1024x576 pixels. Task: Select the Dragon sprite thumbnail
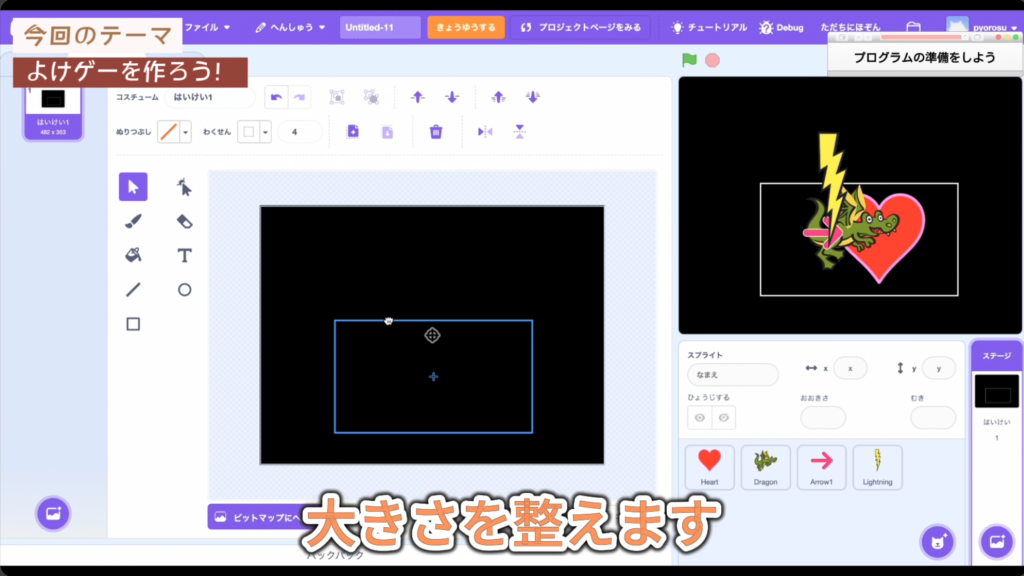point(765,465)
